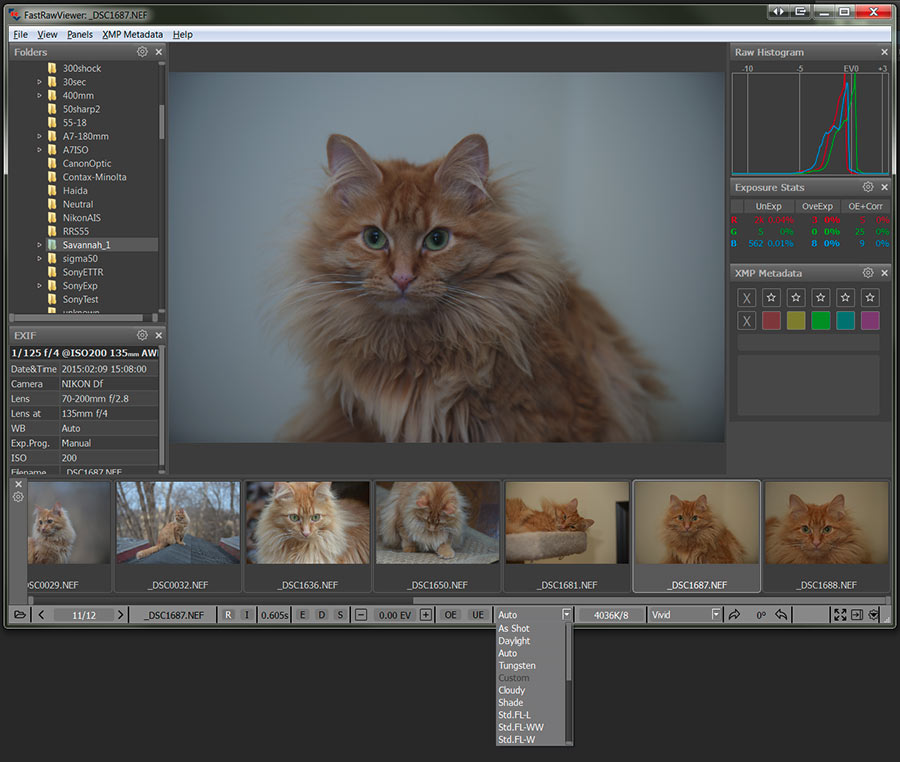
Task: Increase exposure with plus button
Action: (426, 615)
